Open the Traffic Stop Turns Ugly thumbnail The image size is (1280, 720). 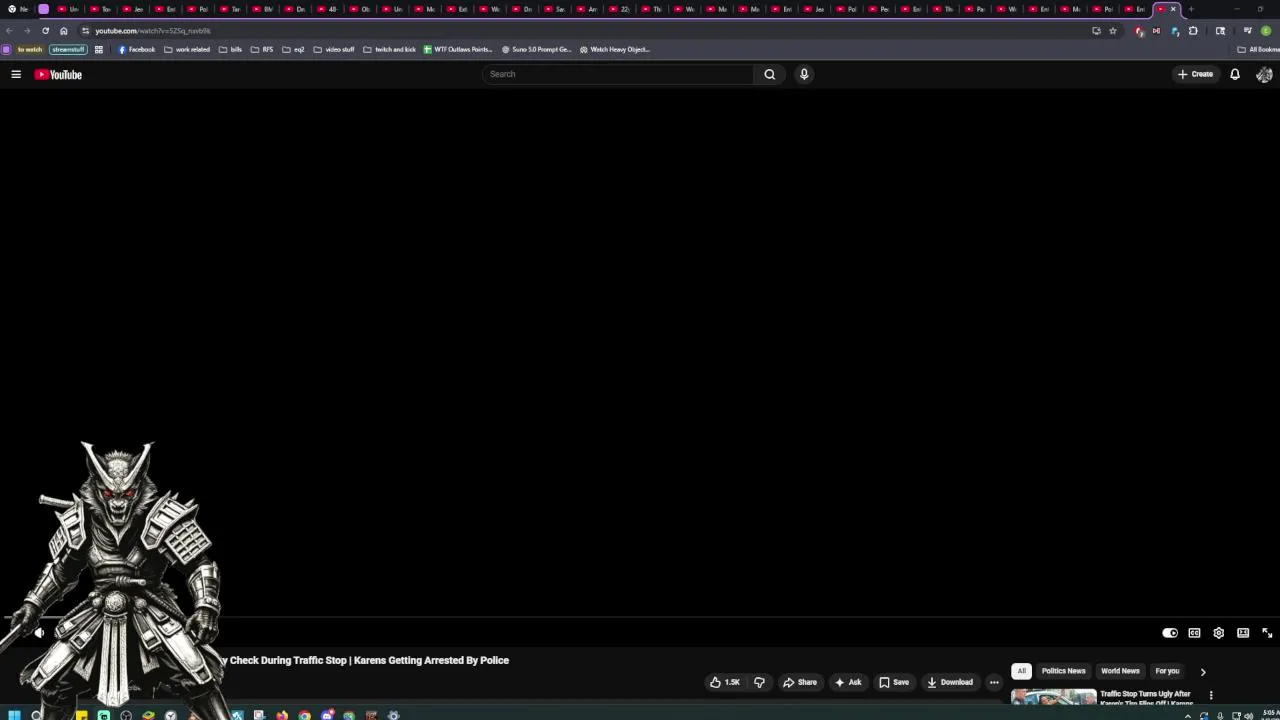tap(1053, 698)
